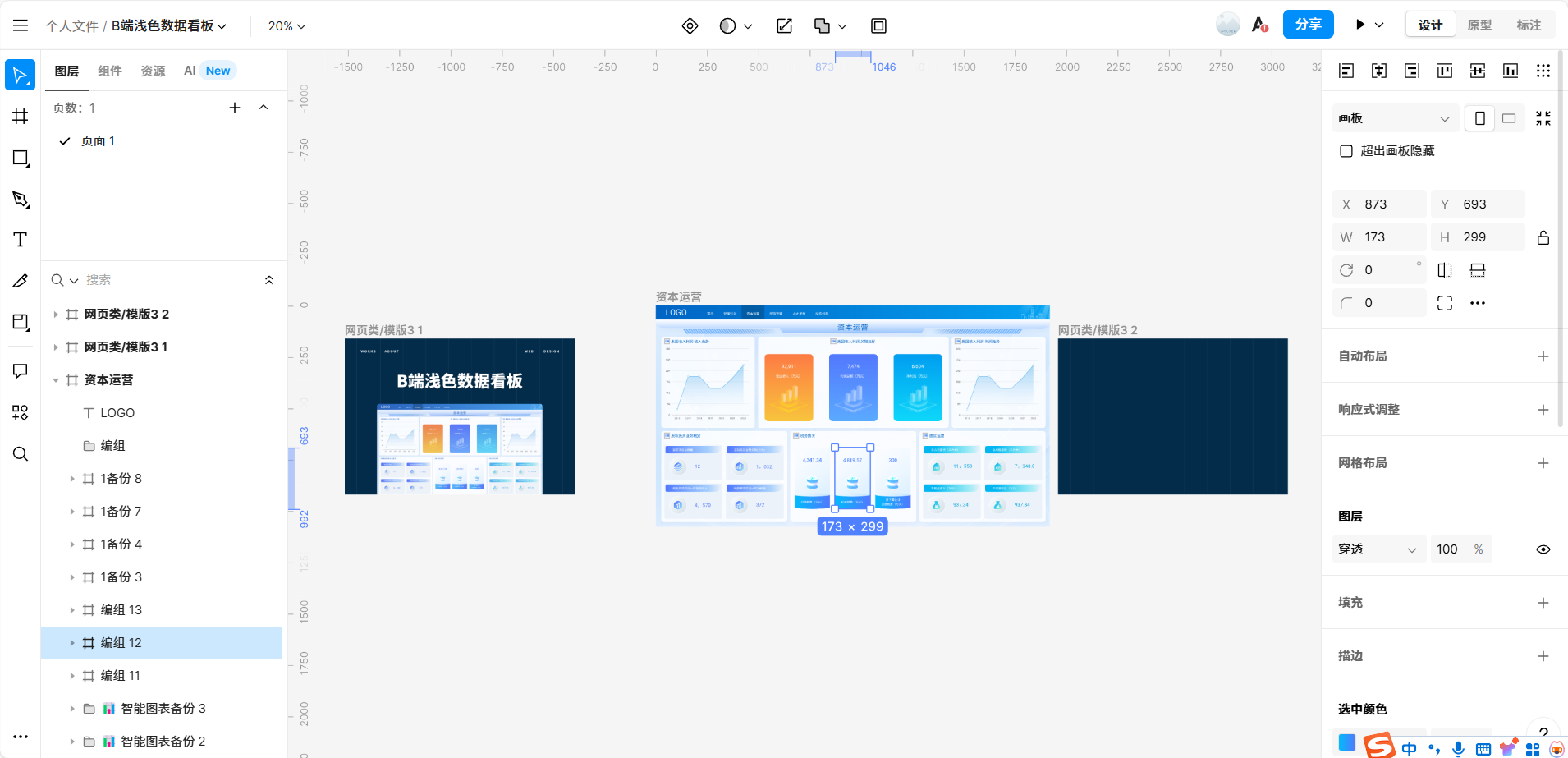This screenshot has width=1568, height=758.
Task: Align selection to bottom edge
Action: [1511, 71]
